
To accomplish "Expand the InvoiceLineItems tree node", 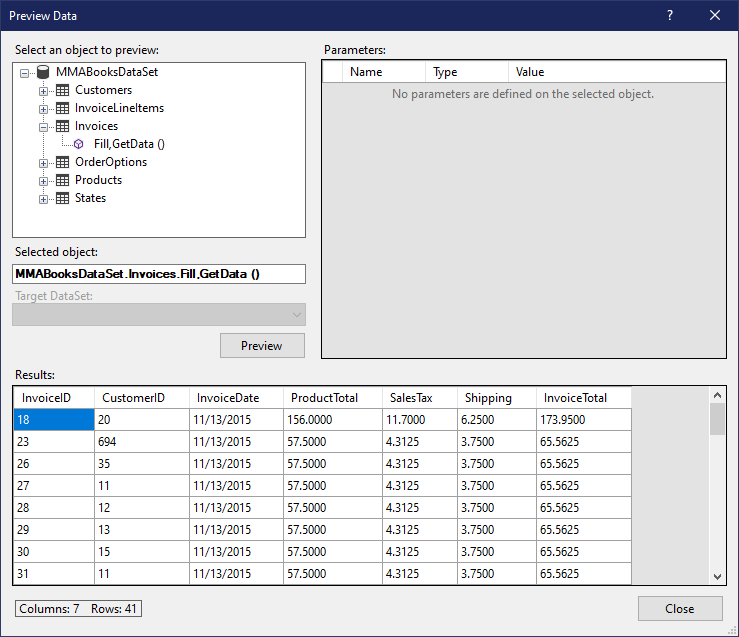I will coord(43,109).
